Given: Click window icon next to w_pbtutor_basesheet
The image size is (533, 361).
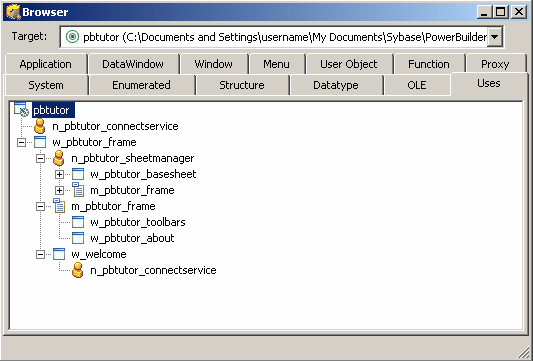Looking at the screenshot, I should coord(78,174).
